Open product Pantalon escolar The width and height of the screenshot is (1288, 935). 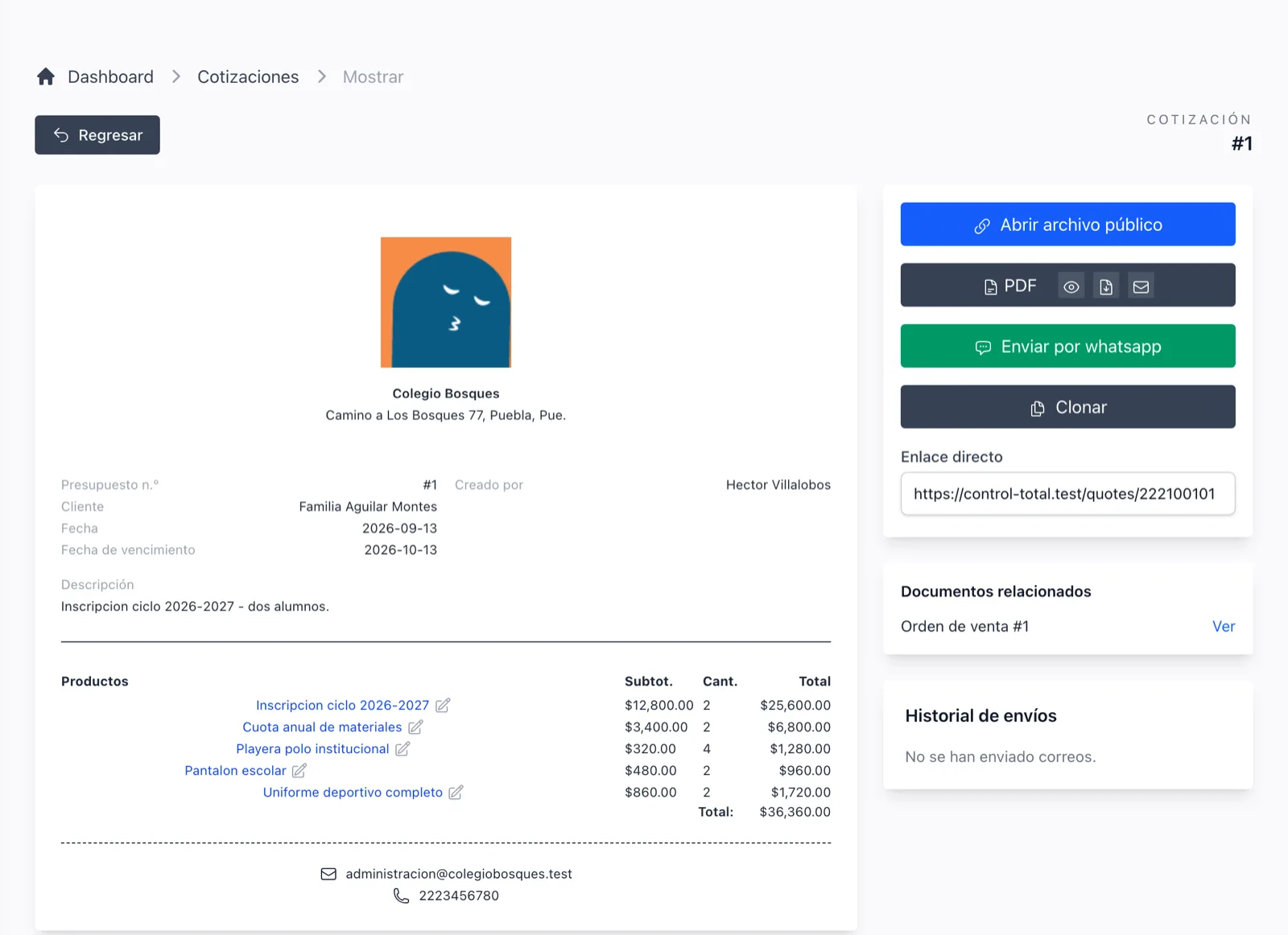tap(235, 770)
